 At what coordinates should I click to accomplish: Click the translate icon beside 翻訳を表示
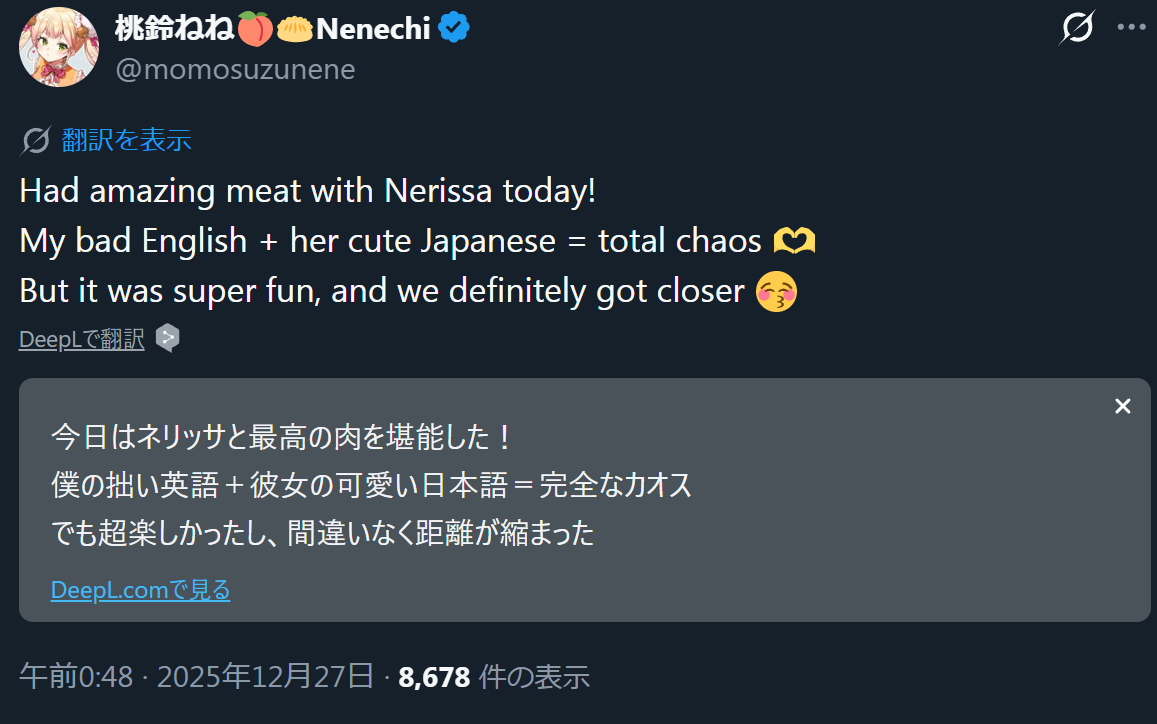35,141
